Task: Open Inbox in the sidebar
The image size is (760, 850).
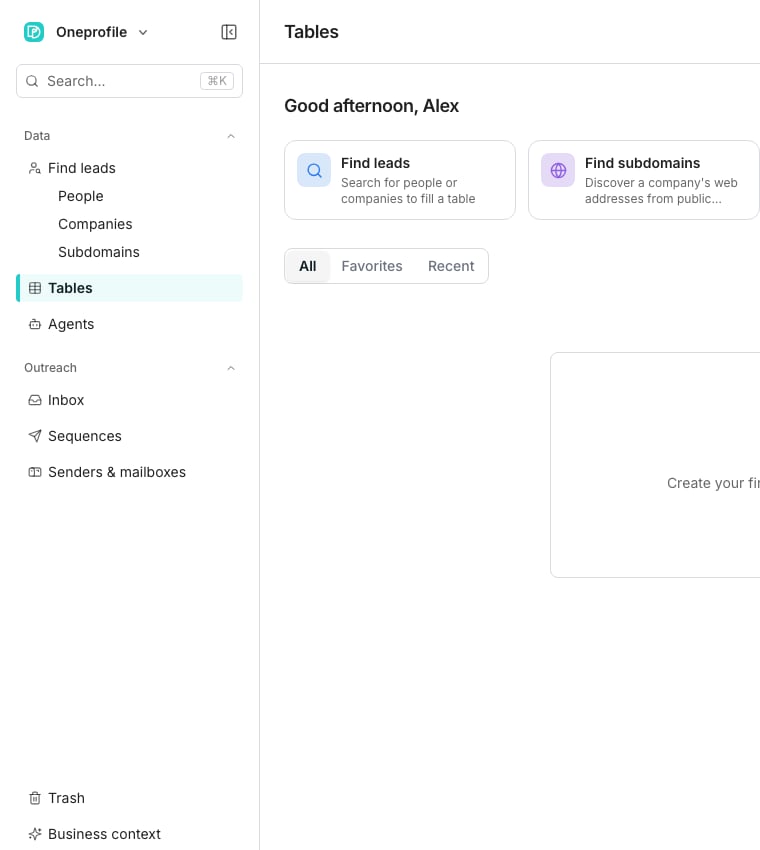Action: [x=129, y=400]
